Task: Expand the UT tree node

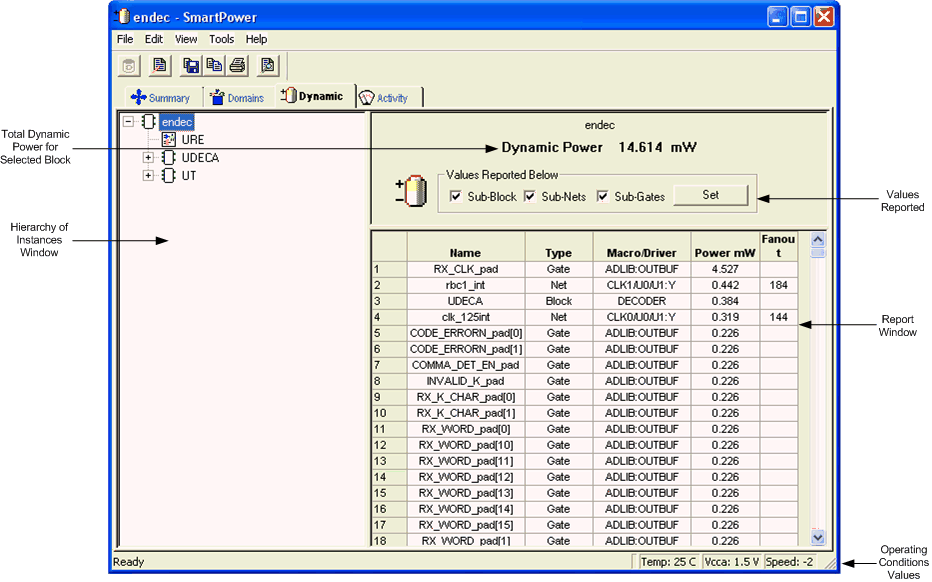Action: click(148, 175)
